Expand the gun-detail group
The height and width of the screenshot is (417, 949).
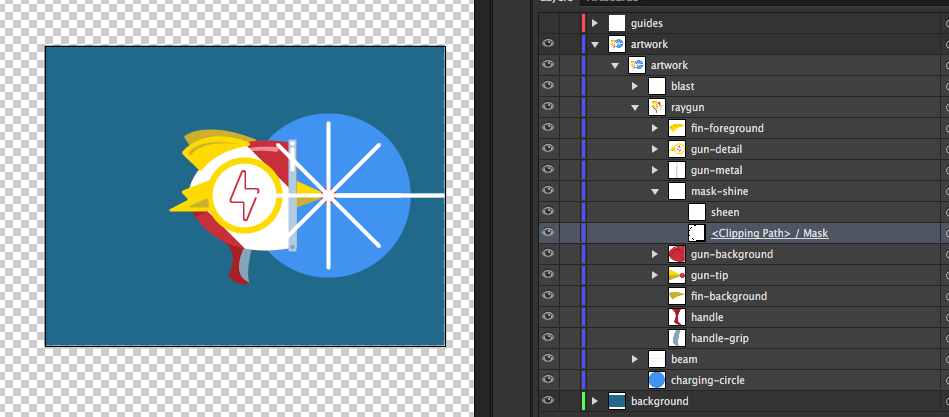coord(655,149)
